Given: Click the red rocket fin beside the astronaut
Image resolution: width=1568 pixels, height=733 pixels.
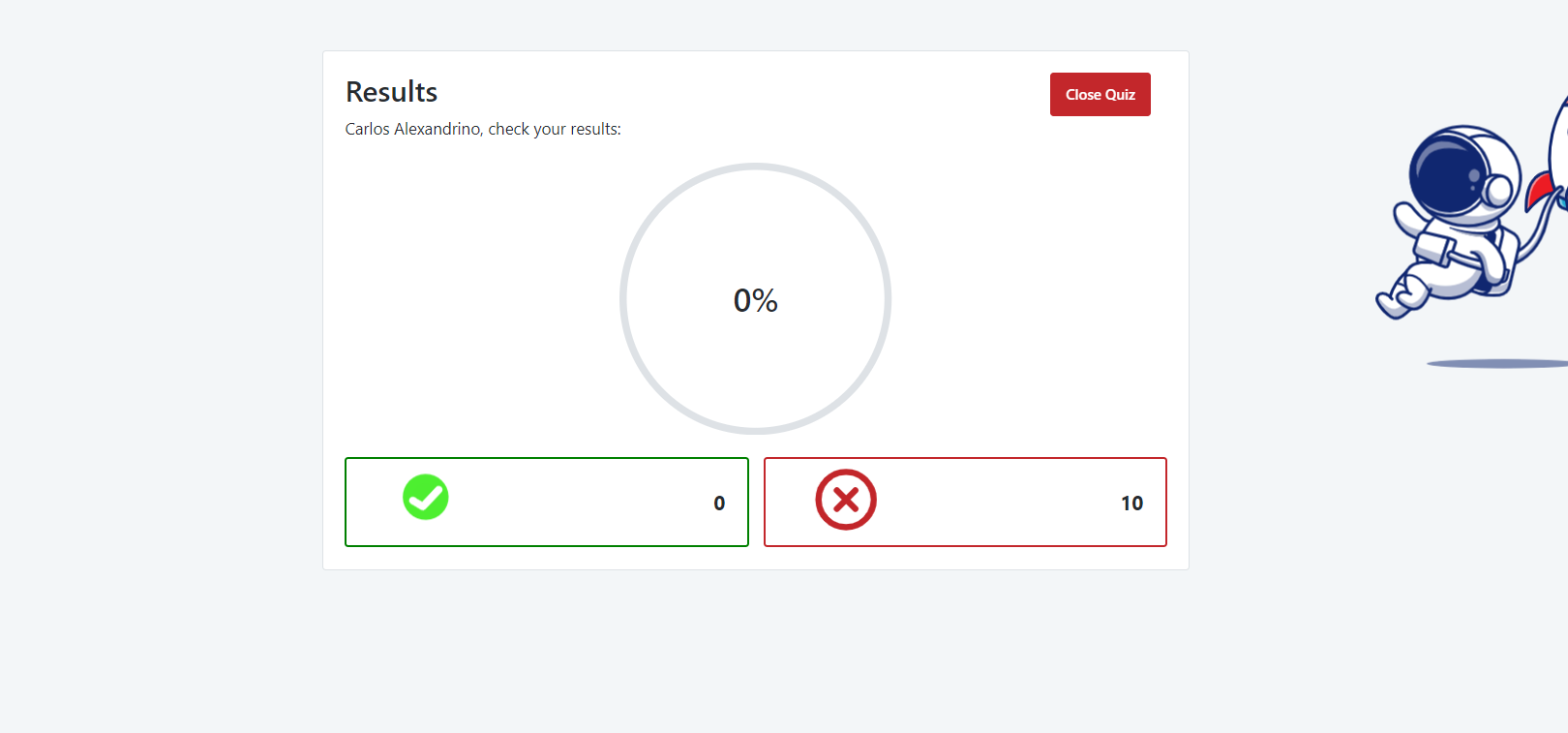Looking at the screenshot, I should 1539,188.
